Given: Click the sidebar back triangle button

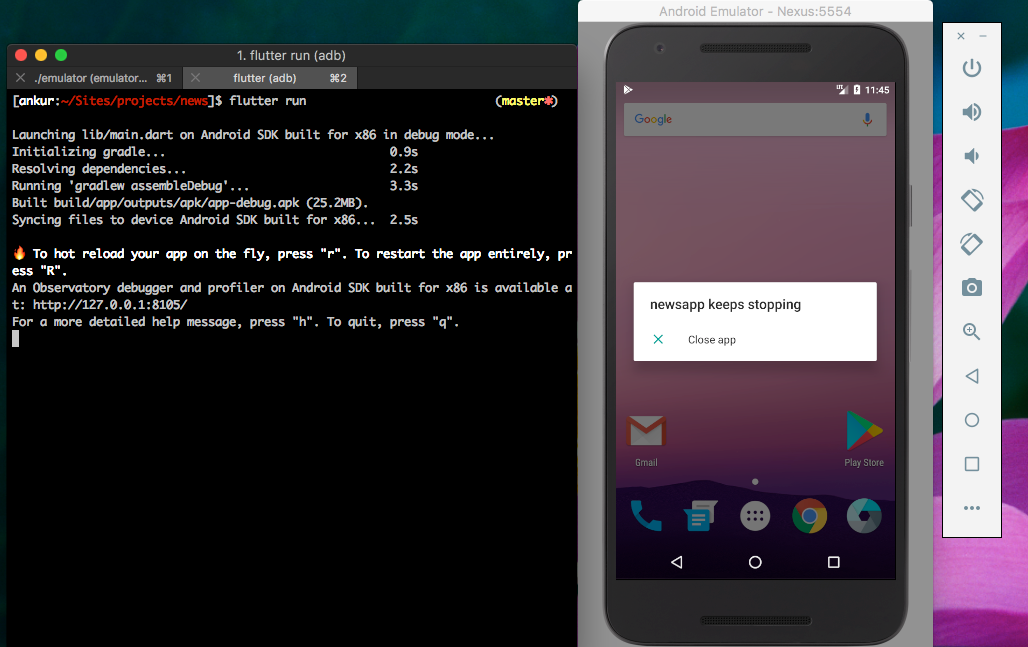Looking at the screenshot, I should 972,376.
